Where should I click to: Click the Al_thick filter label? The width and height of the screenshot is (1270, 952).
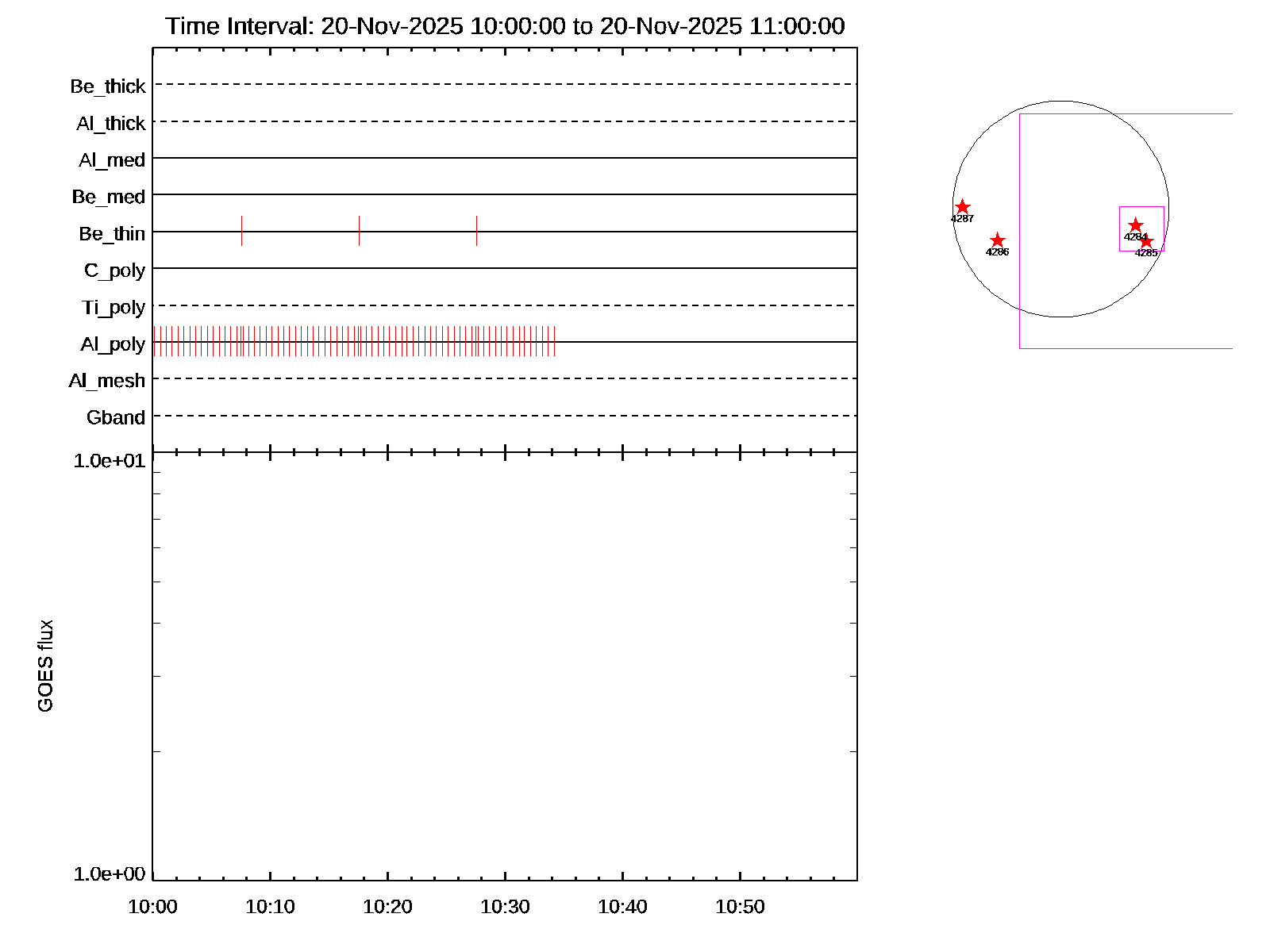(x=111, y=124)
